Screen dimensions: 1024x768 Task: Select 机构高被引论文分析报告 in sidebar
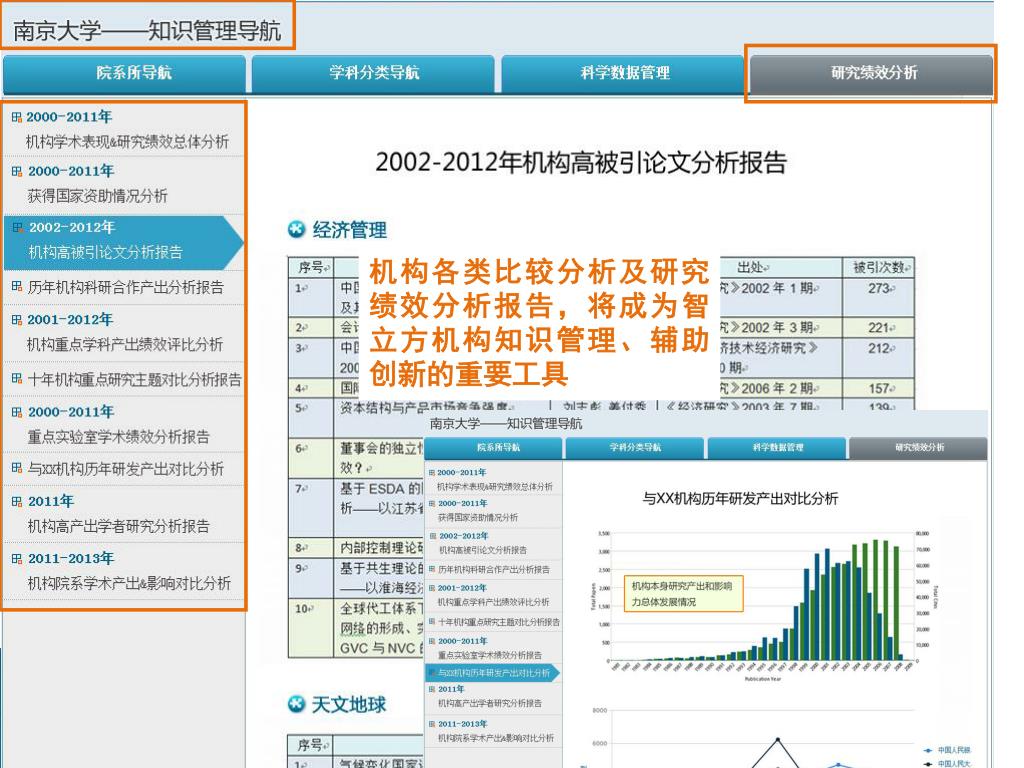tap(106, 252)
